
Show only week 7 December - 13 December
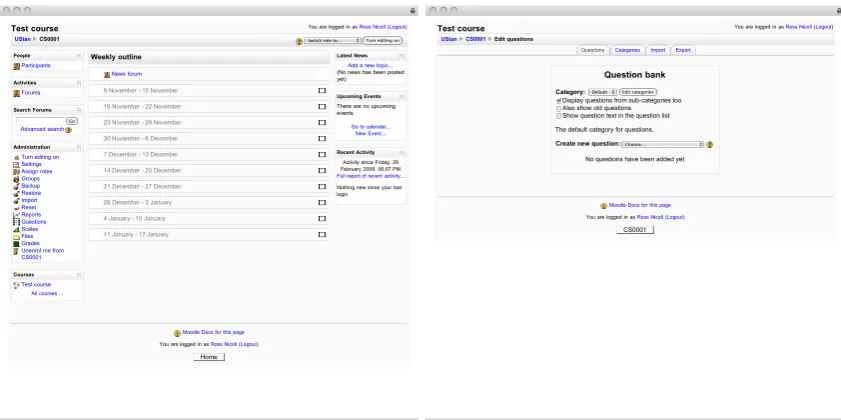coord(322,154)
